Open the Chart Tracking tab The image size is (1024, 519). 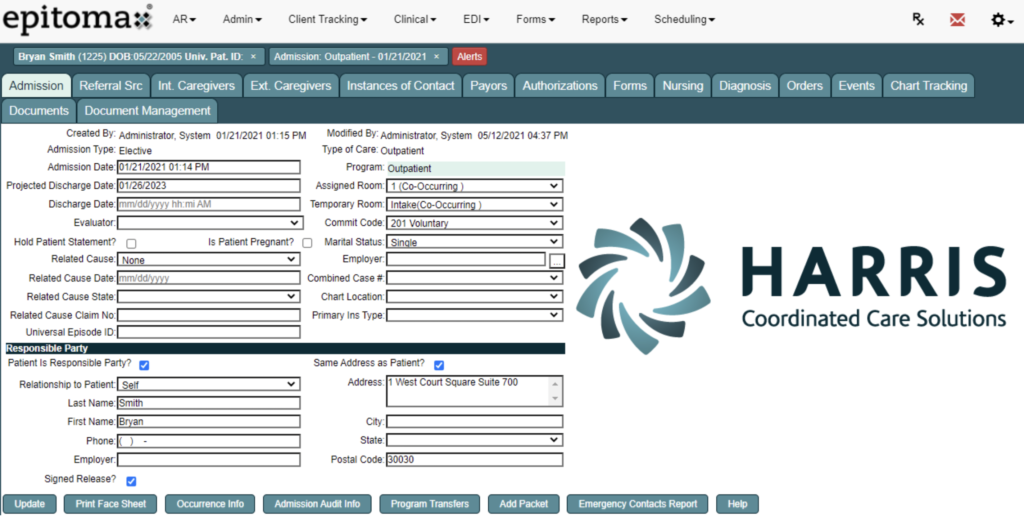click(x=929, y=86)
